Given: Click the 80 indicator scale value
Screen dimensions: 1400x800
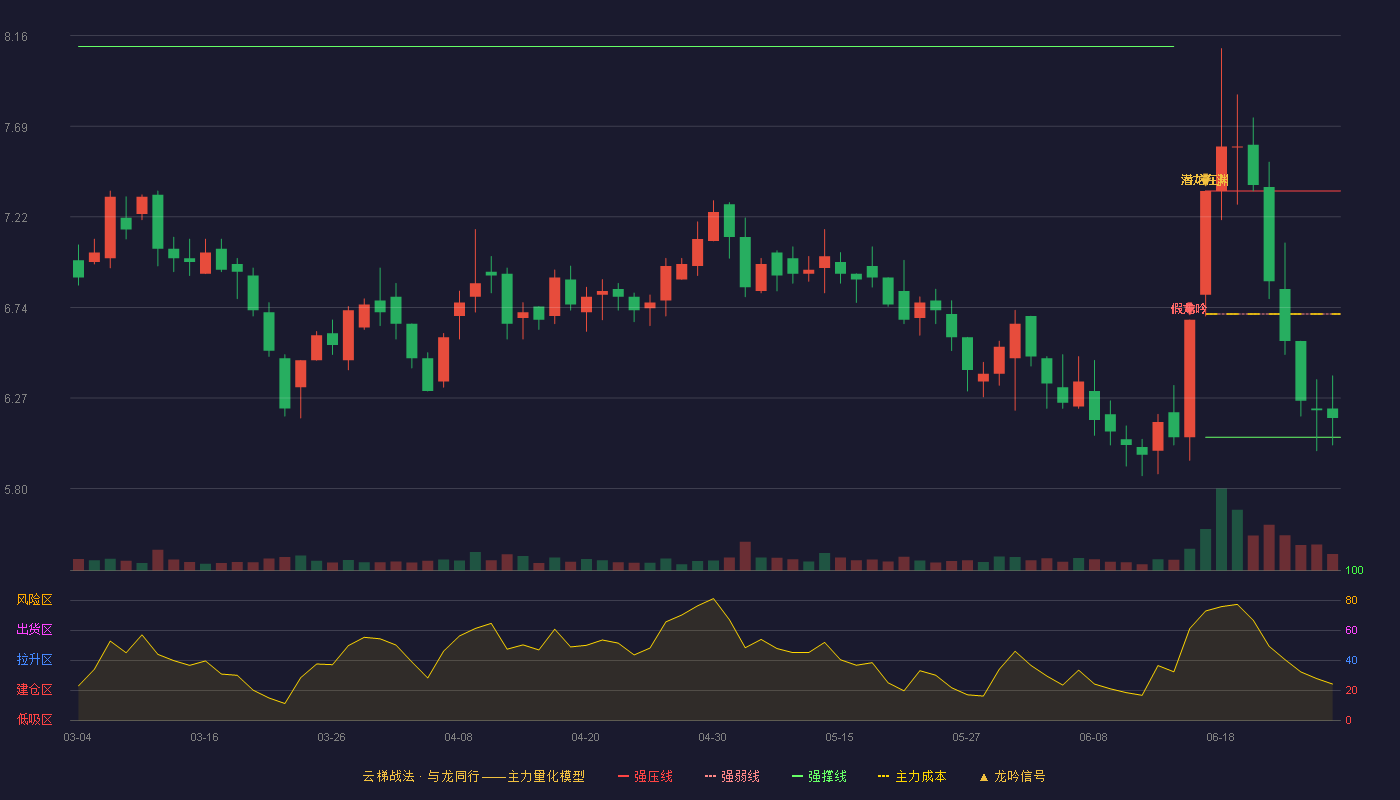Looking at the screenshot, I should (x=1351, y=600).
